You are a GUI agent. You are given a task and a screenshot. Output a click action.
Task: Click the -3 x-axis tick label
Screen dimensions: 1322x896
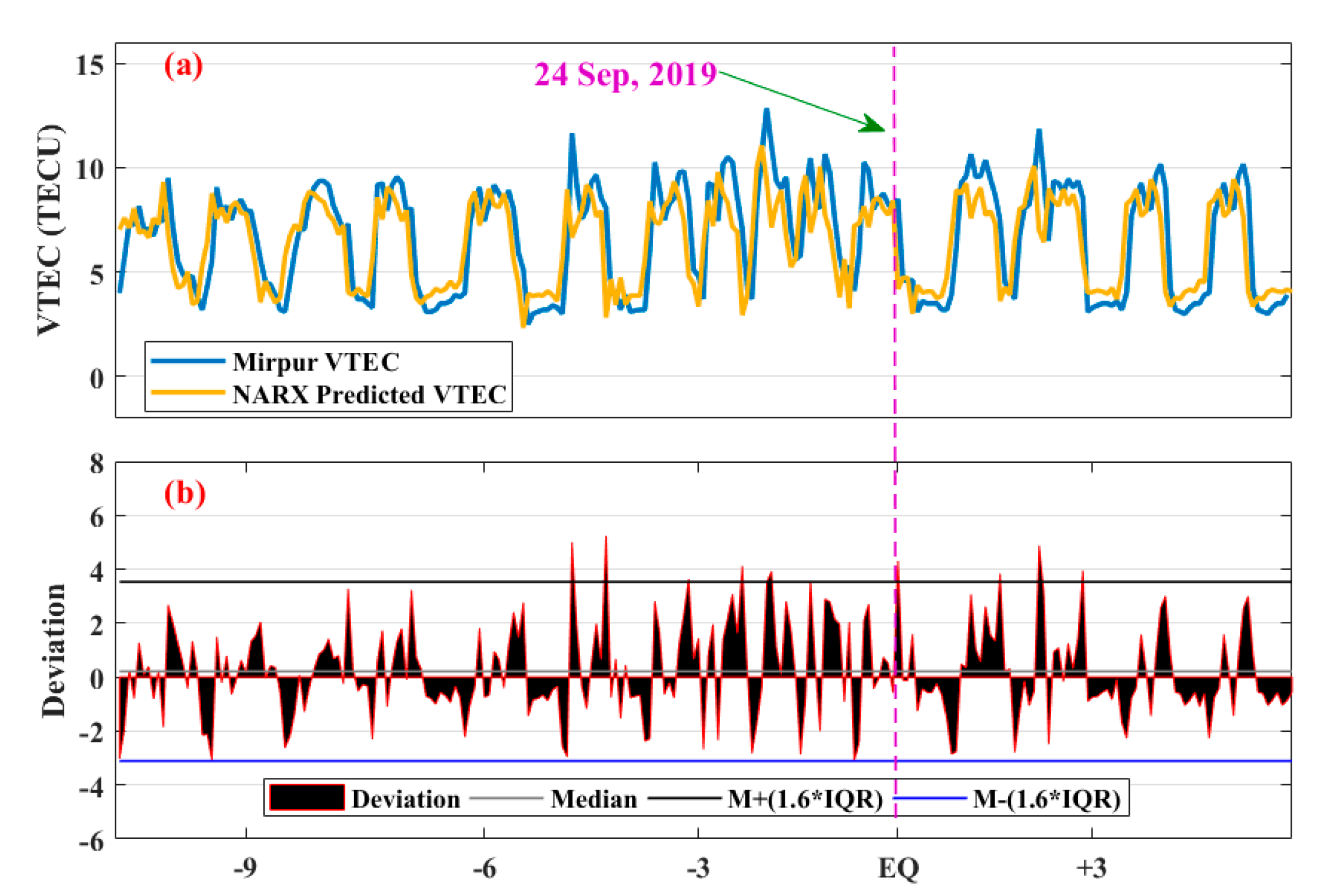(x=698, y=869)
